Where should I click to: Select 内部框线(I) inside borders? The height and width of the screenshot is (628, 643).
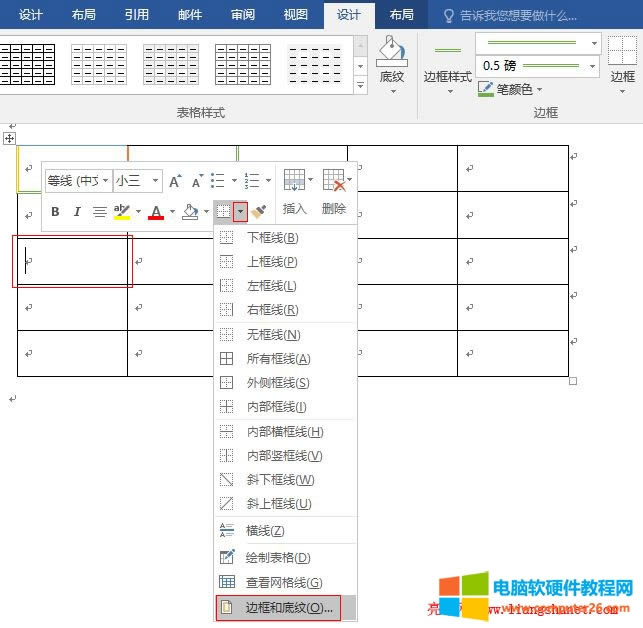tap(285, 407)
